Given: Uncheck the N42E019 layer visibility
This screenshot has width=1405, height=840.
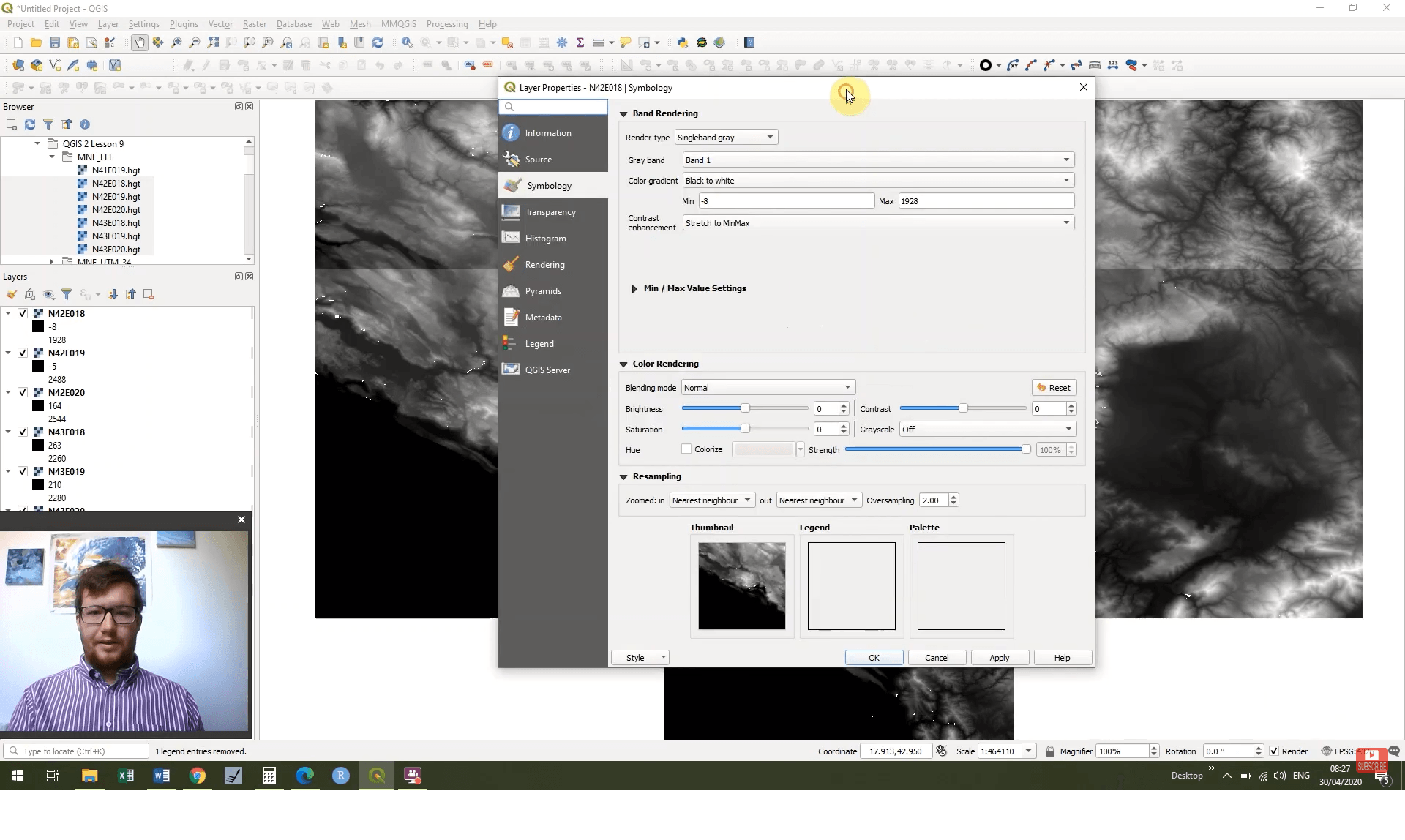Looking at the screenshot, I should pos(23,353).
